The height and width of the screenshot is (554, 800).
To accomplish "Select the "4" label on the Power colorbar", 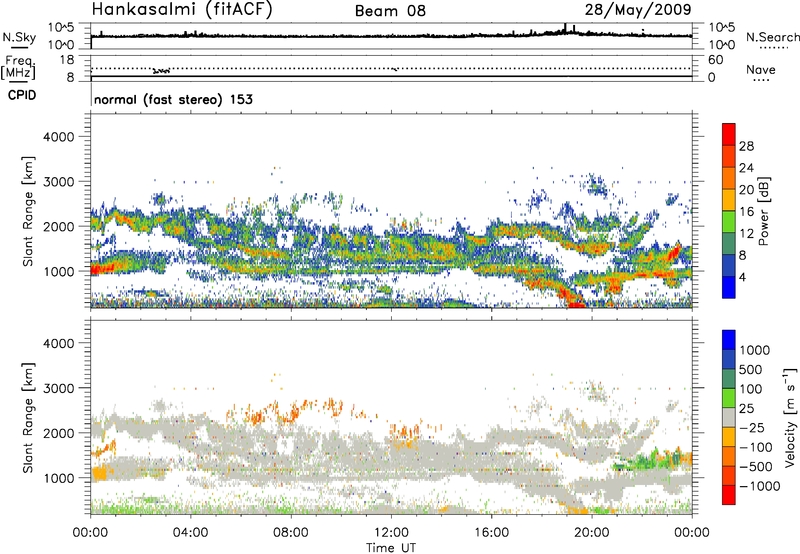I will coord(743,277).
